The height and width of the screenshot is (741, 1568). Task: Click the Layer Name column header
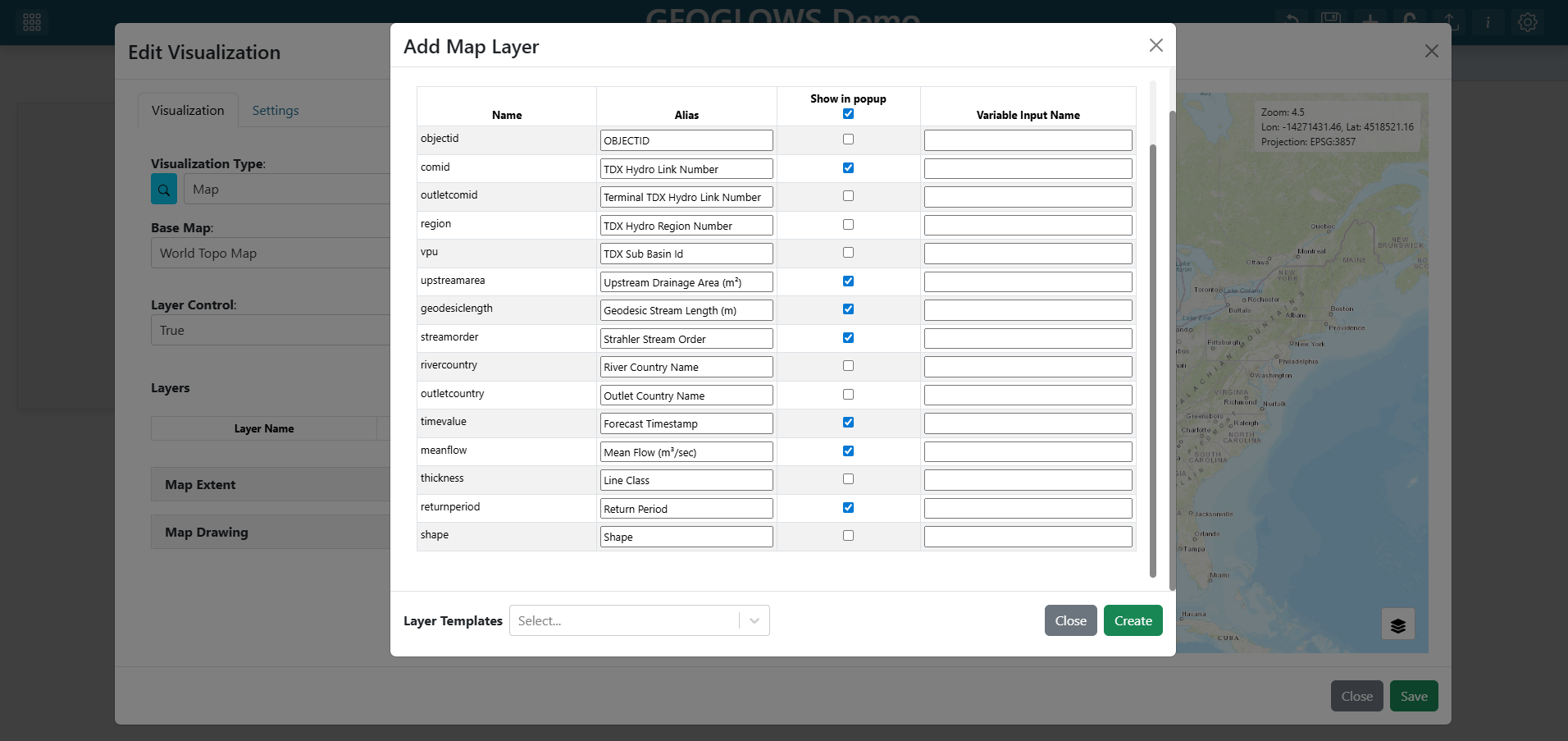[264, 428]
